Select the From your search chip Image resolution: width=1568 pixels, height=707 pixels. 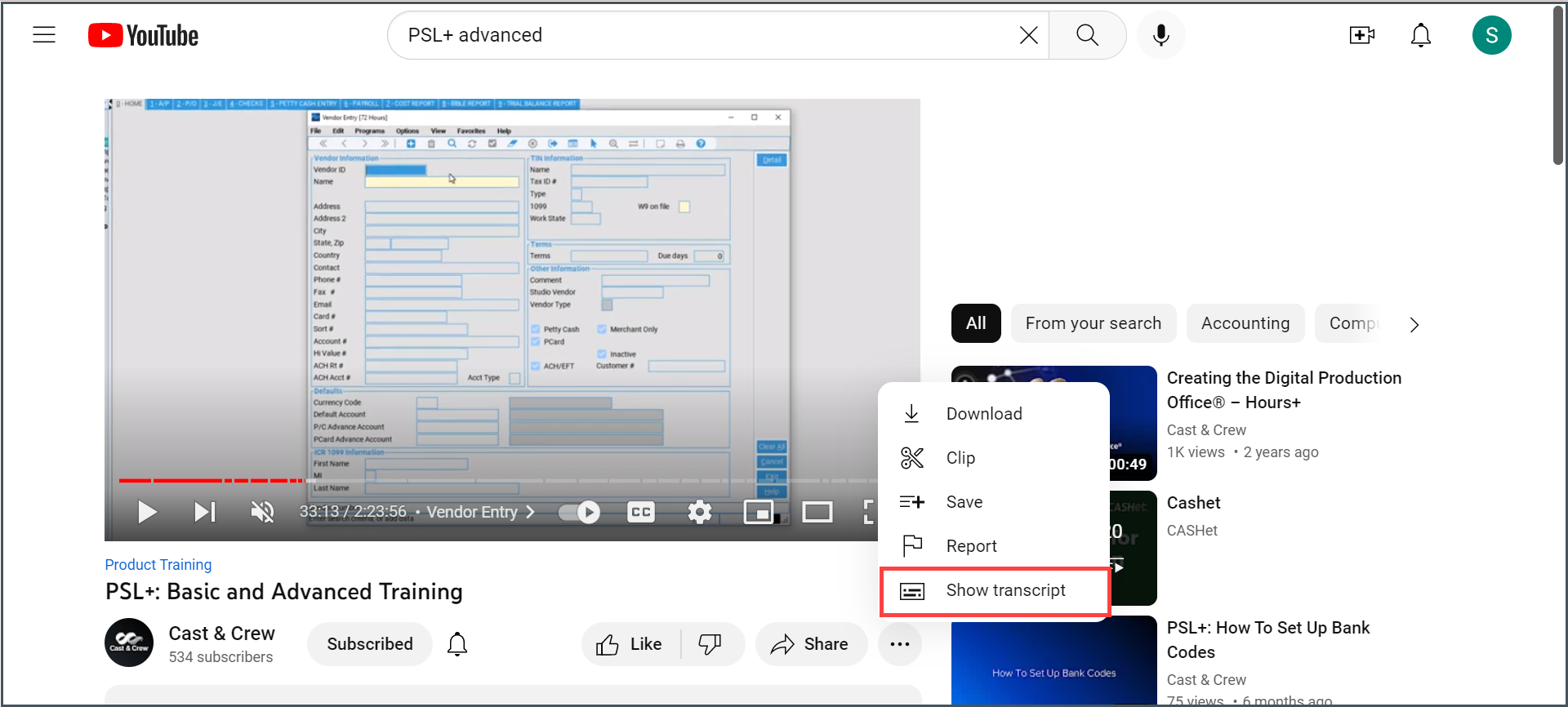(x=1094, y=323)
